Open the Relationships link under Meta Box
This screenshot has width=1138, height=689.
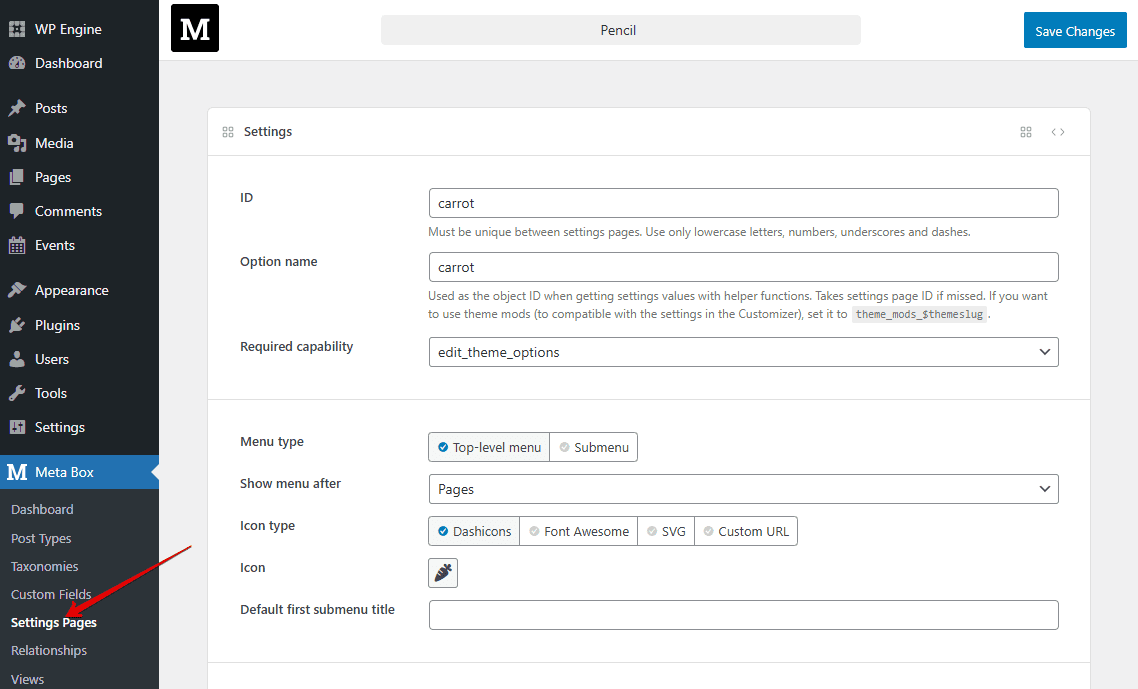click(48, 649)
